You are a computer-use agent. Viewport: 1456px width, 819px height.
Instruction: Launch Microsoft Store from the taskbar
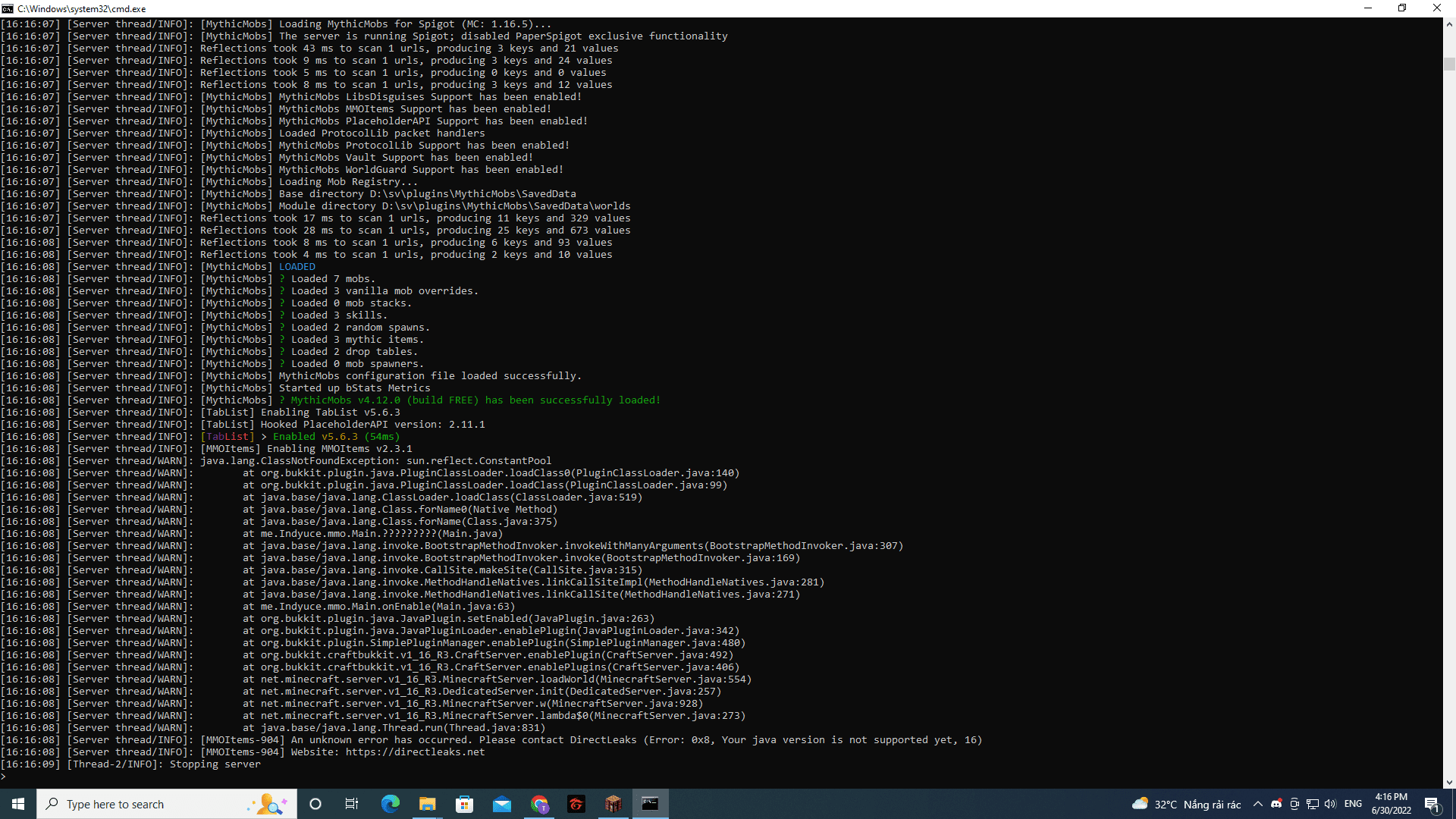pyautogui.click(x=464, y=804)
